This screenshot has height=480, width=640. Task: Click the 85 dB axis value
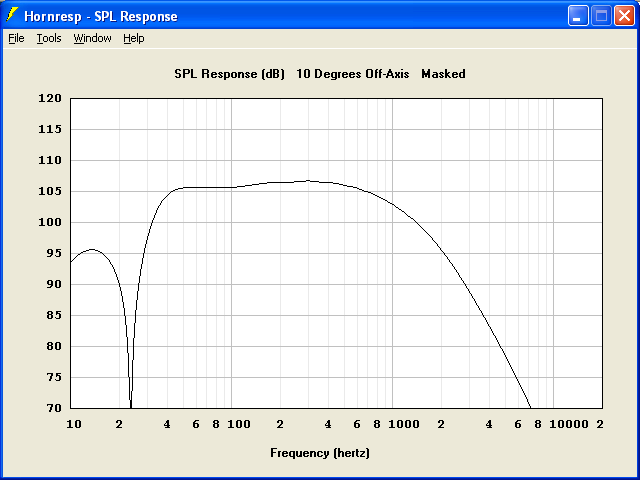click(x=53, y=316)
